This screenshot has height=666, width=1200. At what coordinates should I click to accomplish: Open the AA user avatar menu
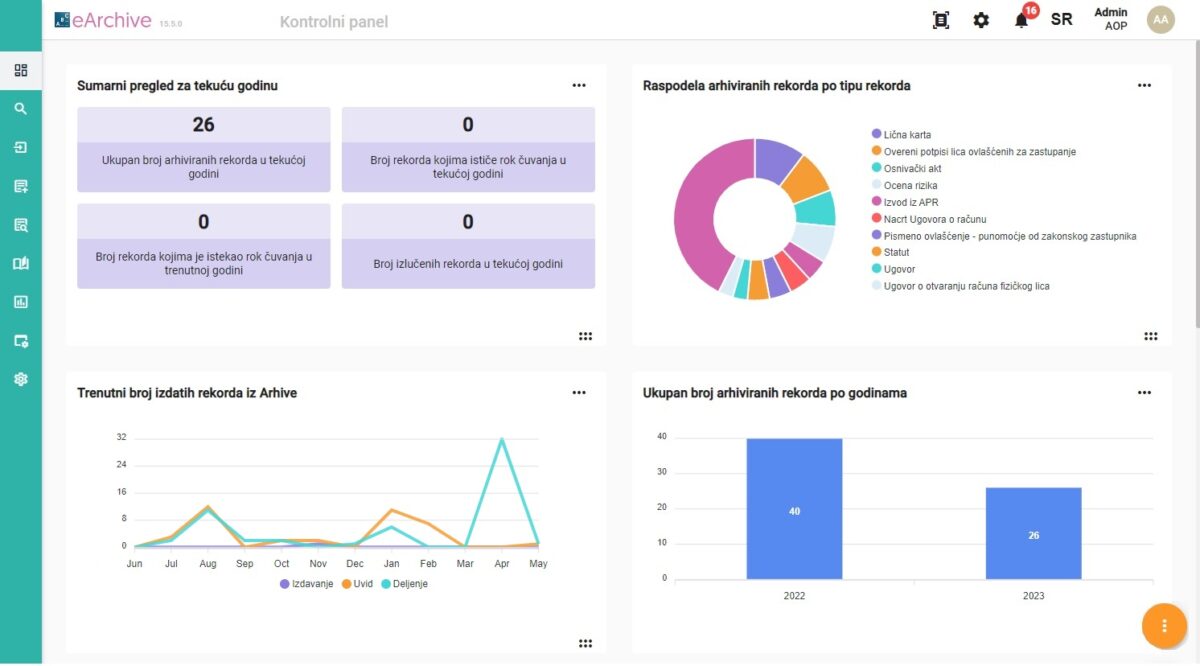click(1160, 20)
